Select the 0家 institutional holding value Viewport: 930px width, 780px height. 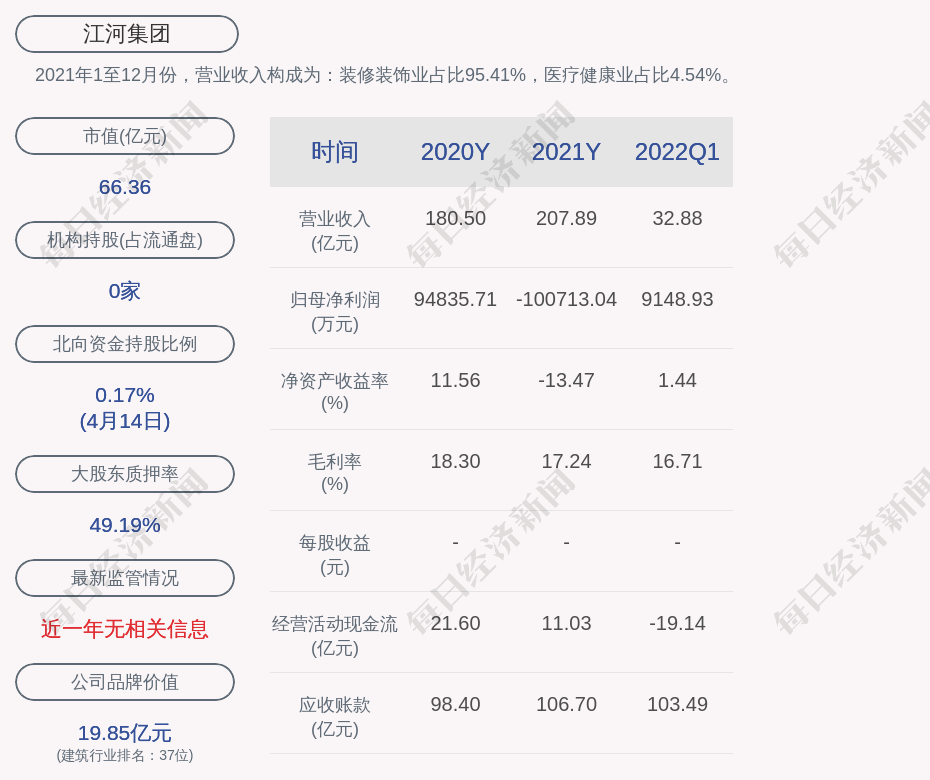(125, 291)
